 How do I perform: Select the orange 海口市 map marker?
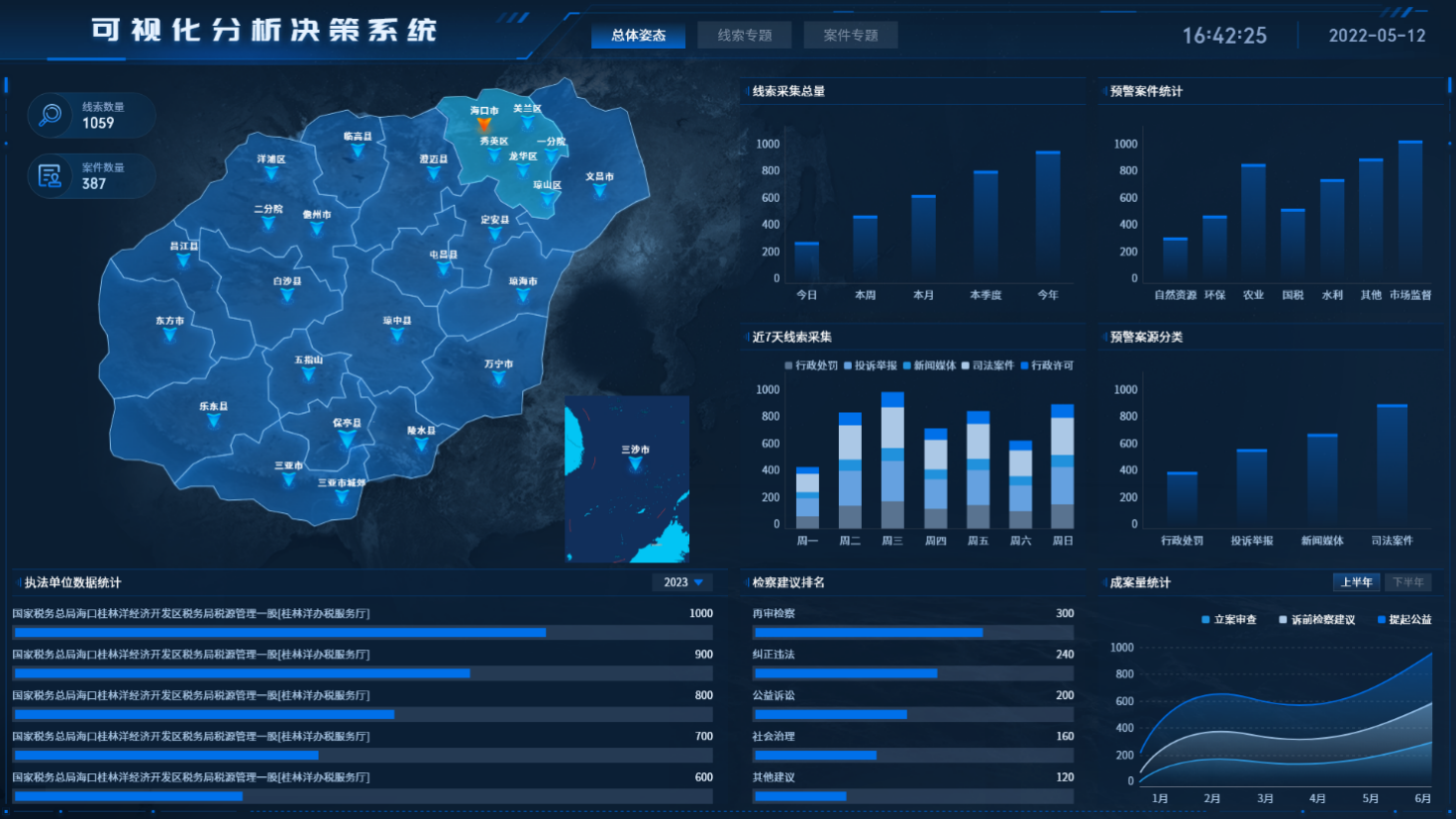pos(483,125)
